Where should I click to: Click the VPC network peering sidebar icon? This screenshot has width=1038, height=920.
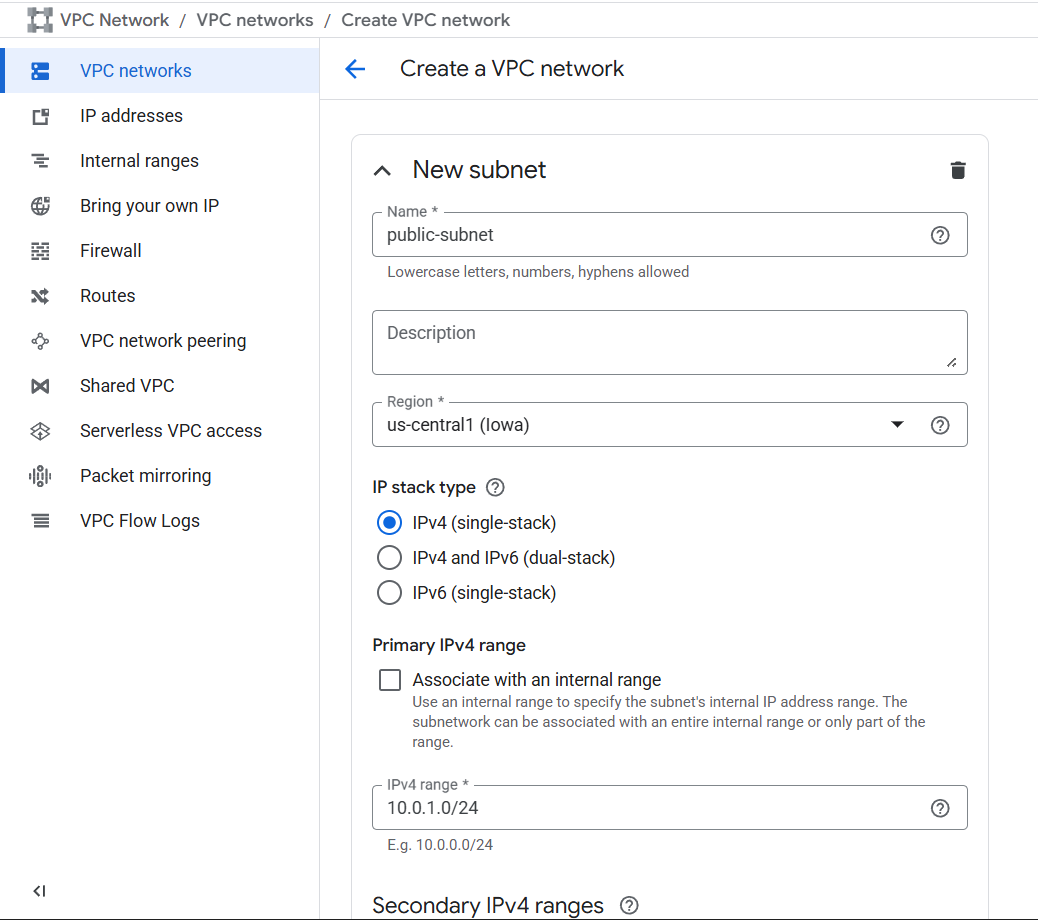click(40, 341)
